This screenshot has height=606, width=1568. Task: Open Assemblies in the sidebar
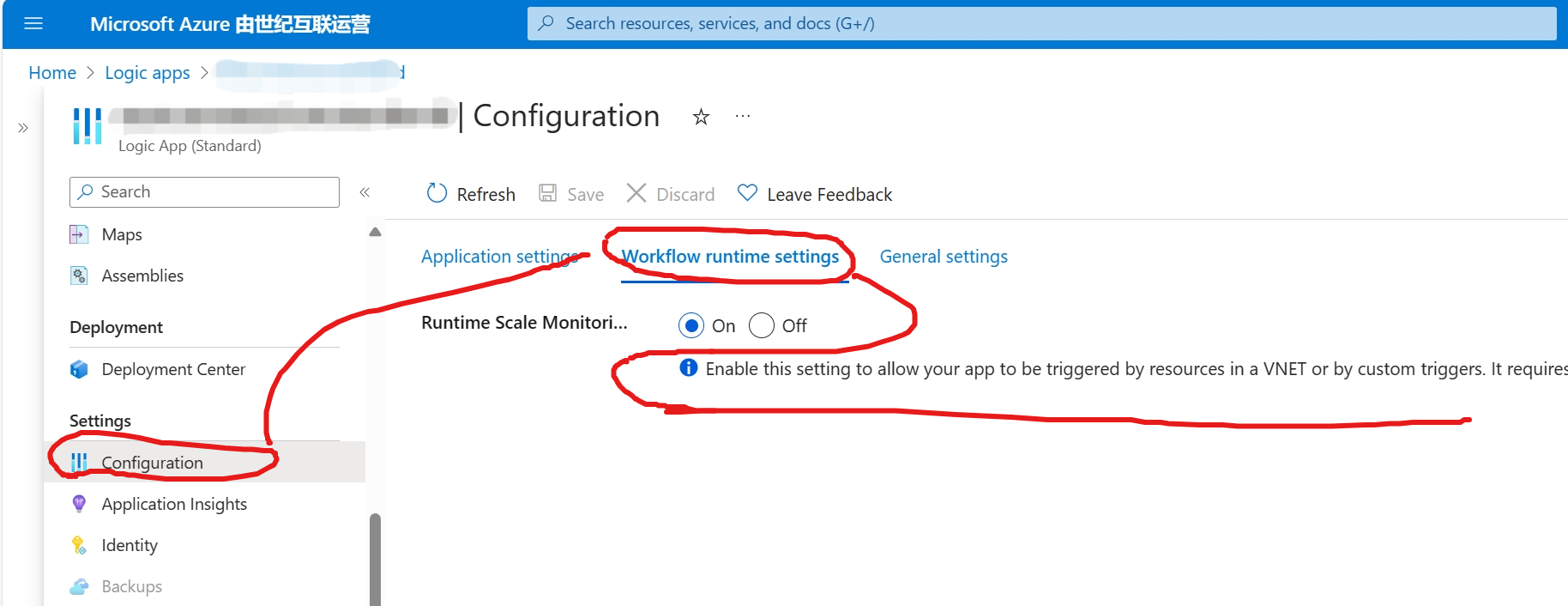click(142, 276)
